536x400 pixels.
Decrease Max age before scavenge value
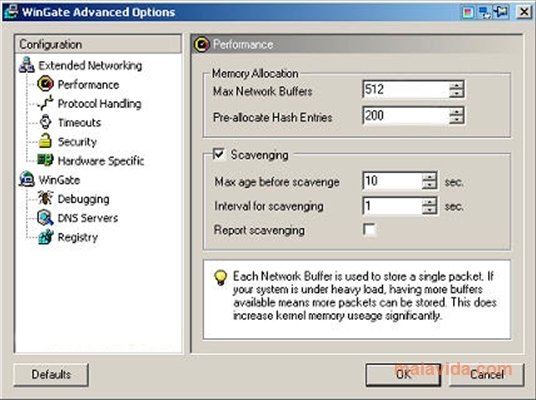(x=429, y=185)
